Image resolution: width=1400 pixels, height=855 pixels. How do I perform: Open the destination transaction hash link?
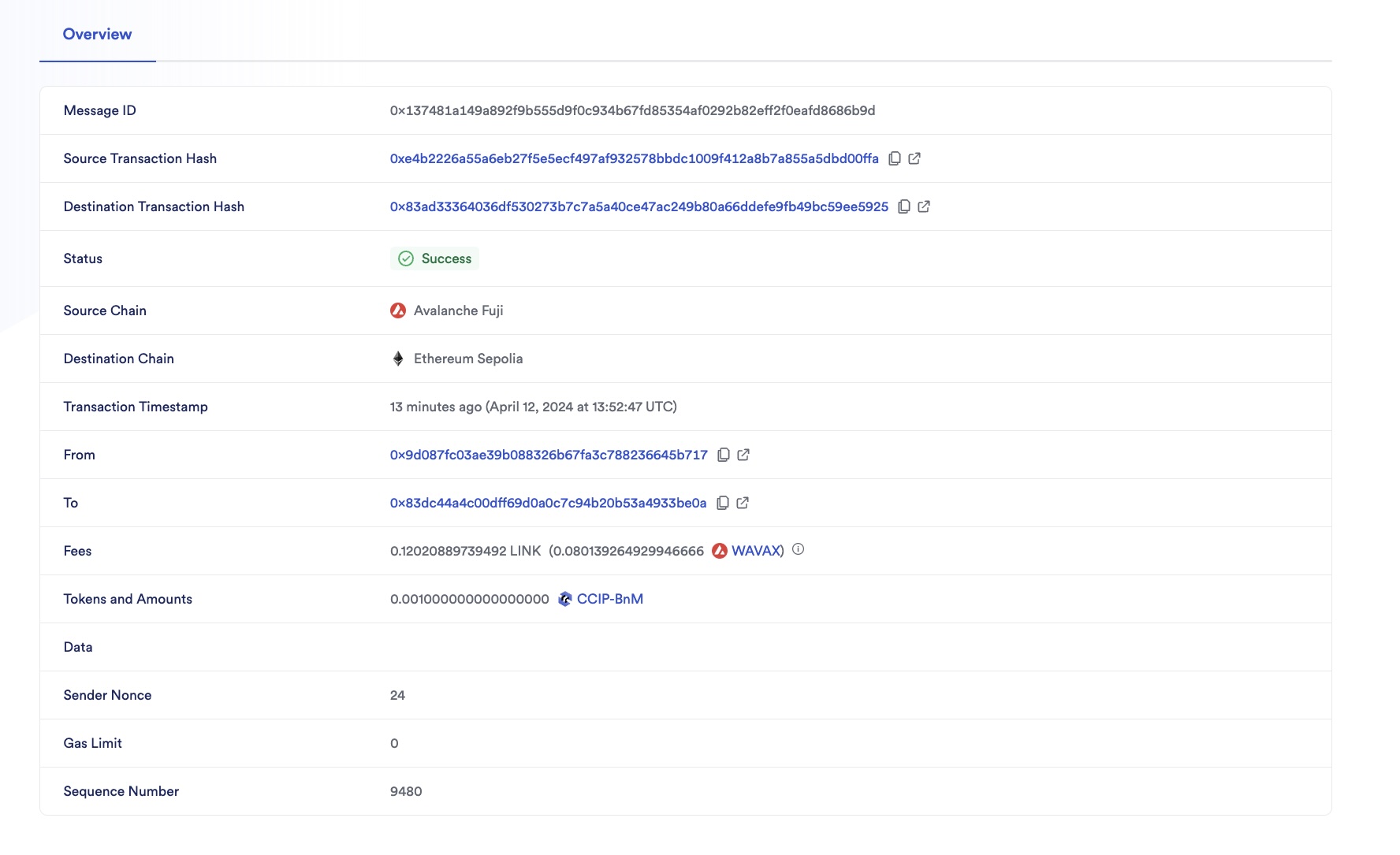[x=637, y=206]
